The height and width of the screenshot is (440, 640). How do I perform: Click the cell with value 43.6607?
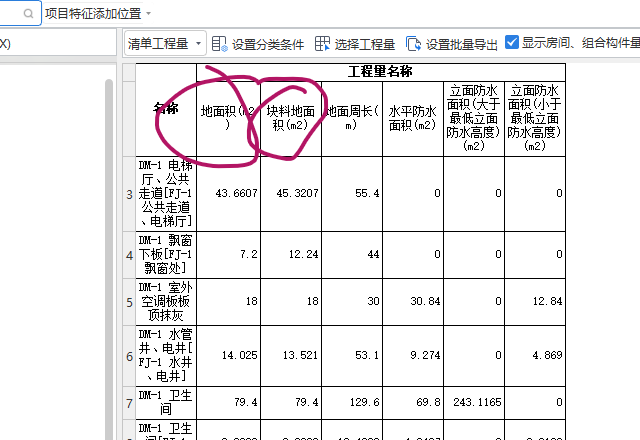coord(228,194)
